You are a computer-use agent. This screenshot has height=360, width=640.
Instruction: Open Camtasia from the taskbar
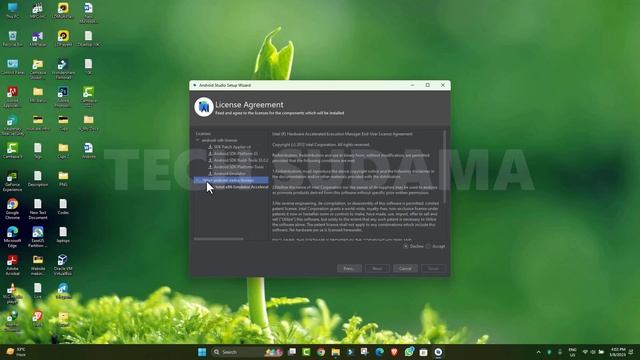[x=306, y=352]
